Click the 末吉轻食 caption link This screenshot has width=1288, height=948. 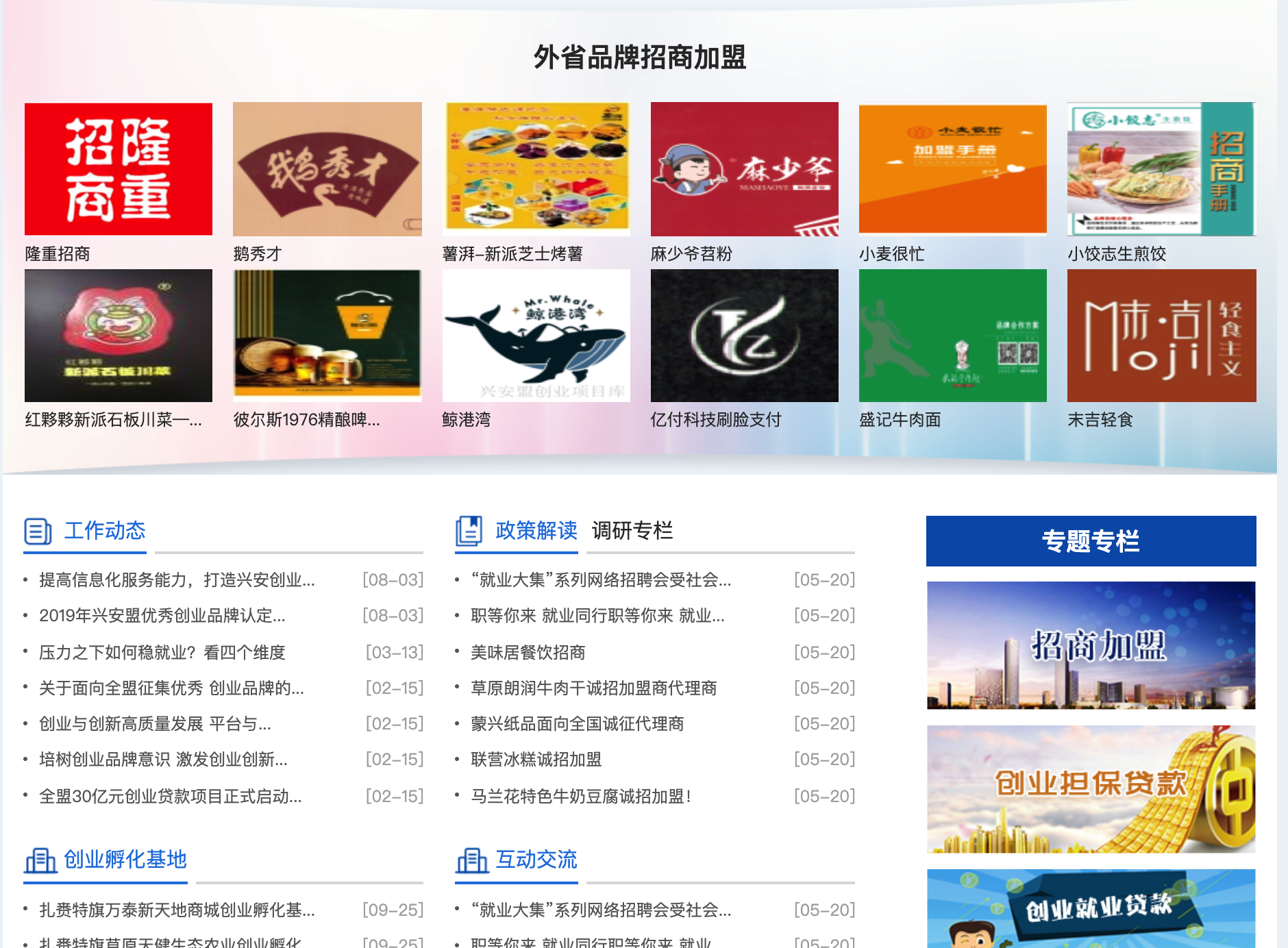point(1100,420)
